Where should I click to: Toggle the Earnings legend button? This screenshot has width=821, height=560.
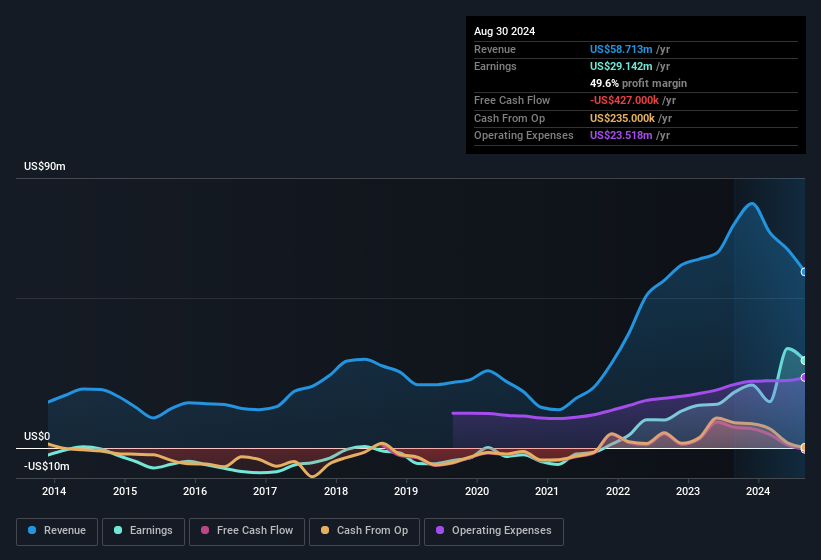pos(143,531)
